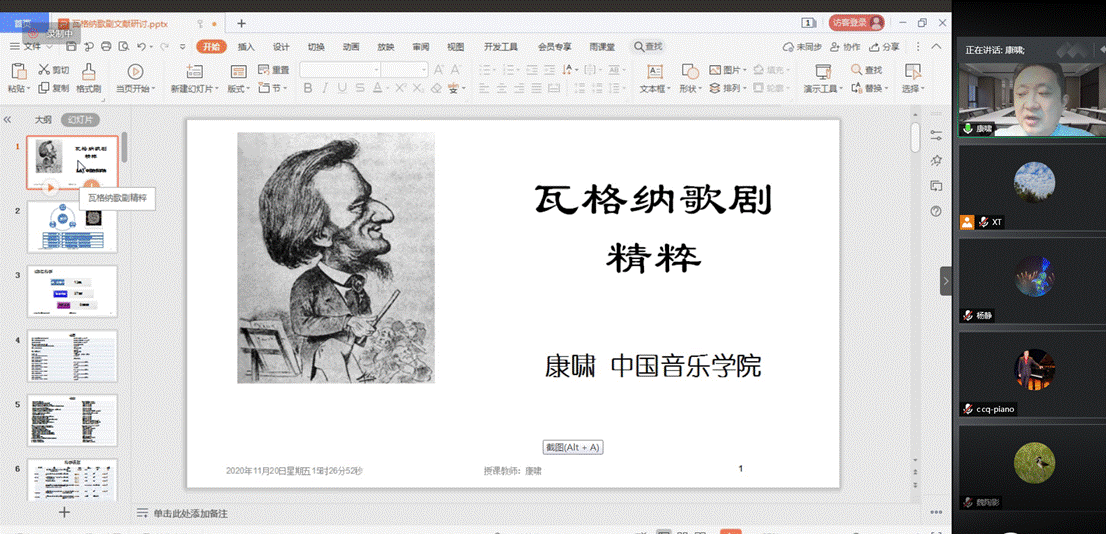The image size is (1106, 534).
Task: Select slide 3 thumbnail
Action: coord(73,291)
